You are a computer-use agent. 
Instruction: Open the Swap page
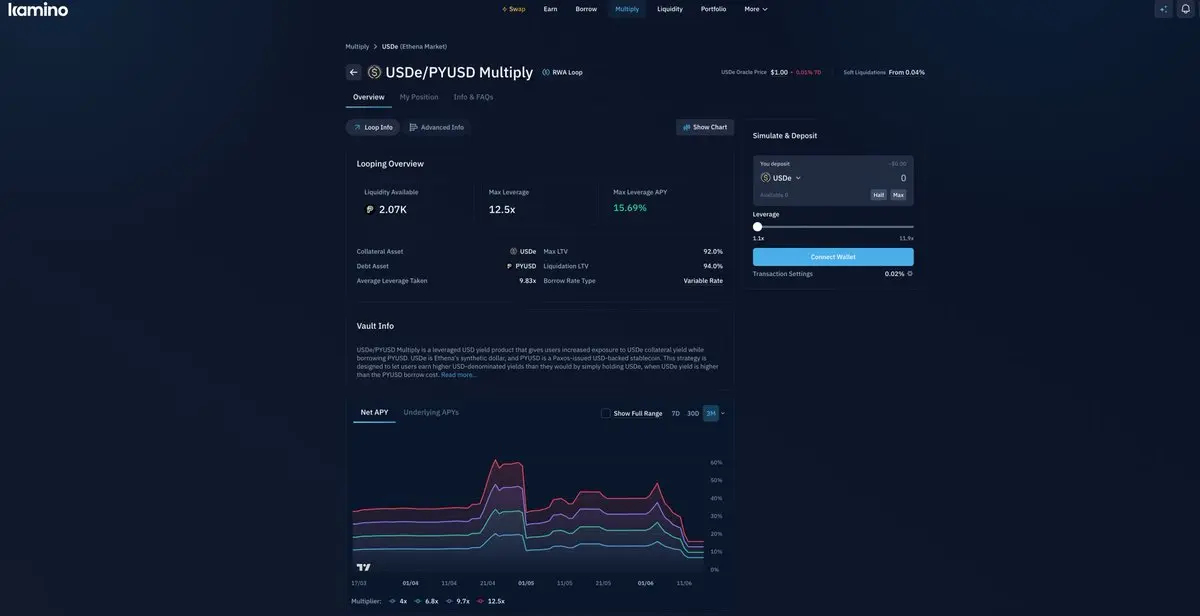(513, 9)
